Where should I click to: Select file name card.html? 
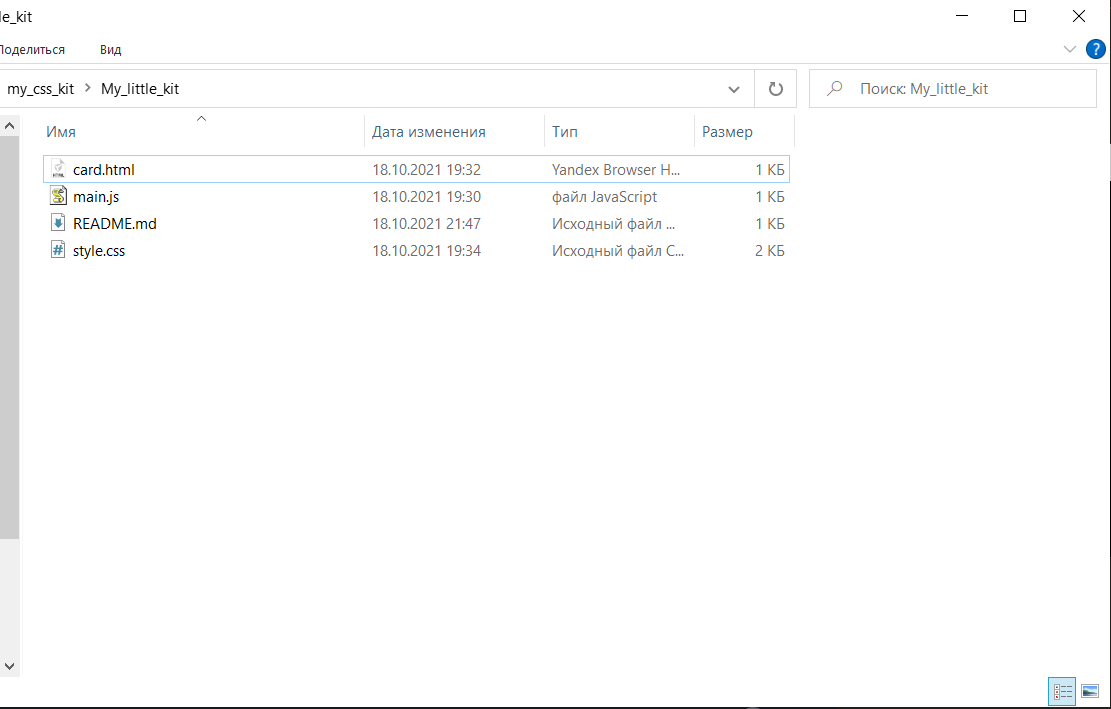click(x=103, y=170)
